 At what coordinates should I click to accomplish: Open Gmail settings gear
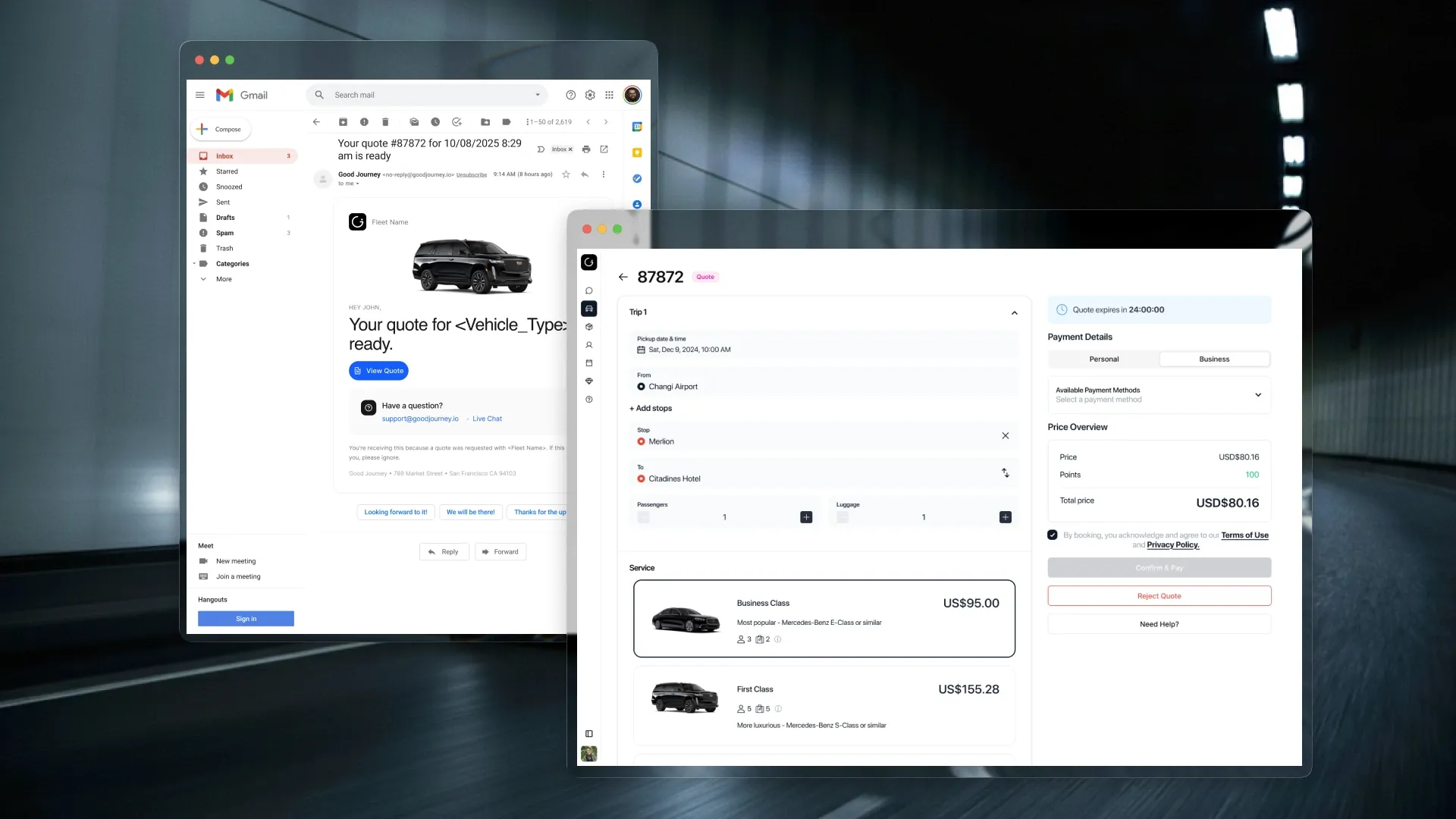coord(590,95)
